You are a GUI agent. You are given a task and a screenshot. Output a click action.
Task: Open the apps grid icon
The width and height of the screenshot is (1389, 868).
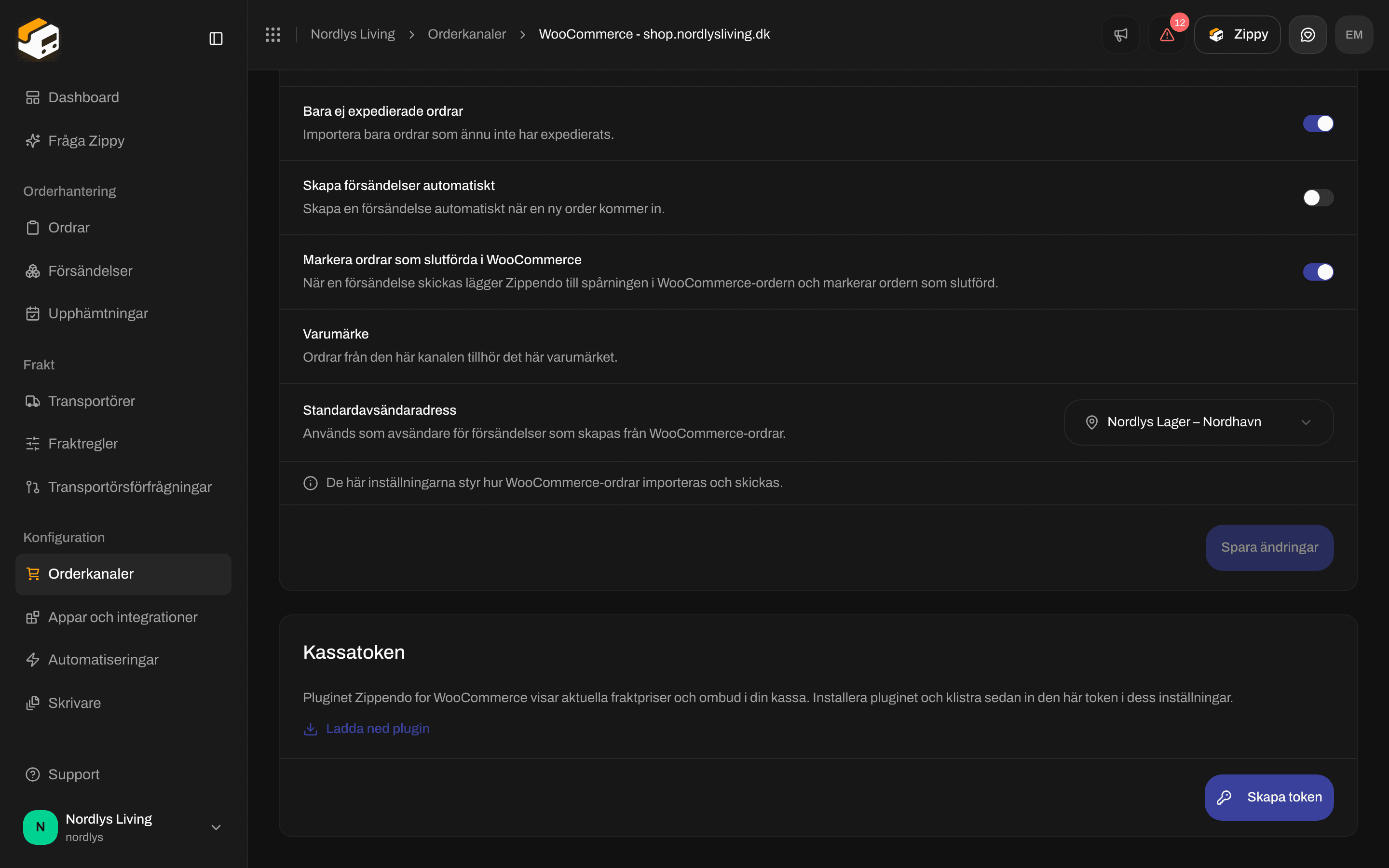(272, 34)
